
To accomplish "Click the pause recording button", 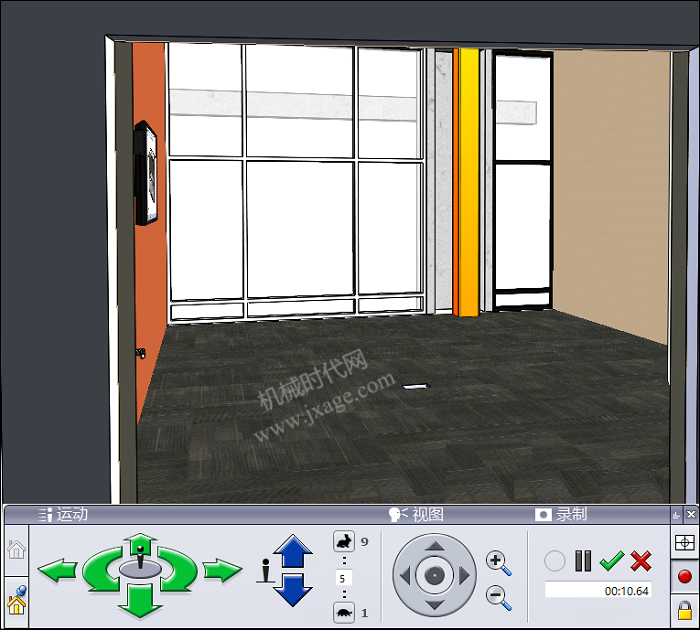I will tap(583, 561).
